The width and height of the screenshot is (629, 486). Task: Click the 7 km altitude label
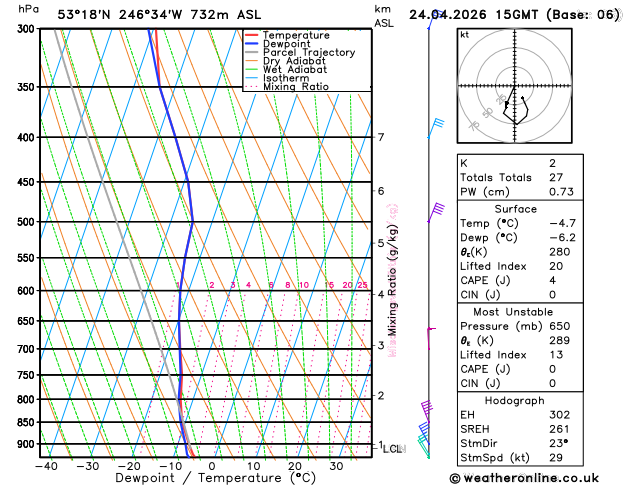coord(381,137)
